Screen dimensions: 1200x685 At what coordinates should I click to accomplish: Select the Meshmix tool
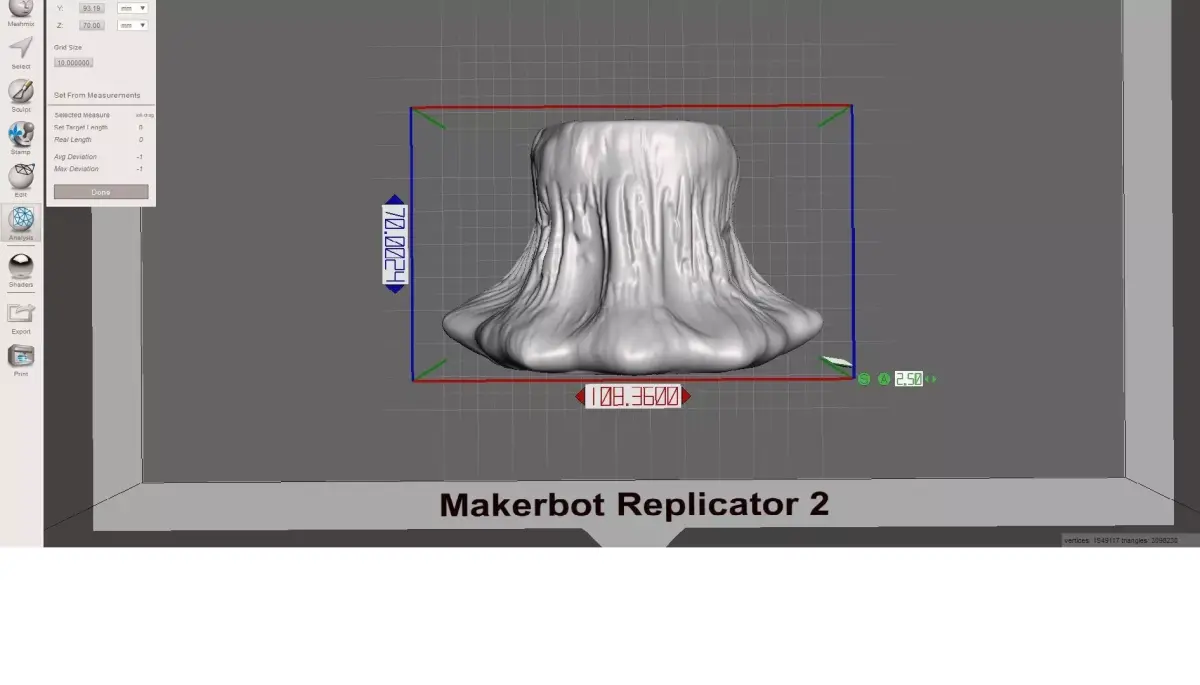21,10
